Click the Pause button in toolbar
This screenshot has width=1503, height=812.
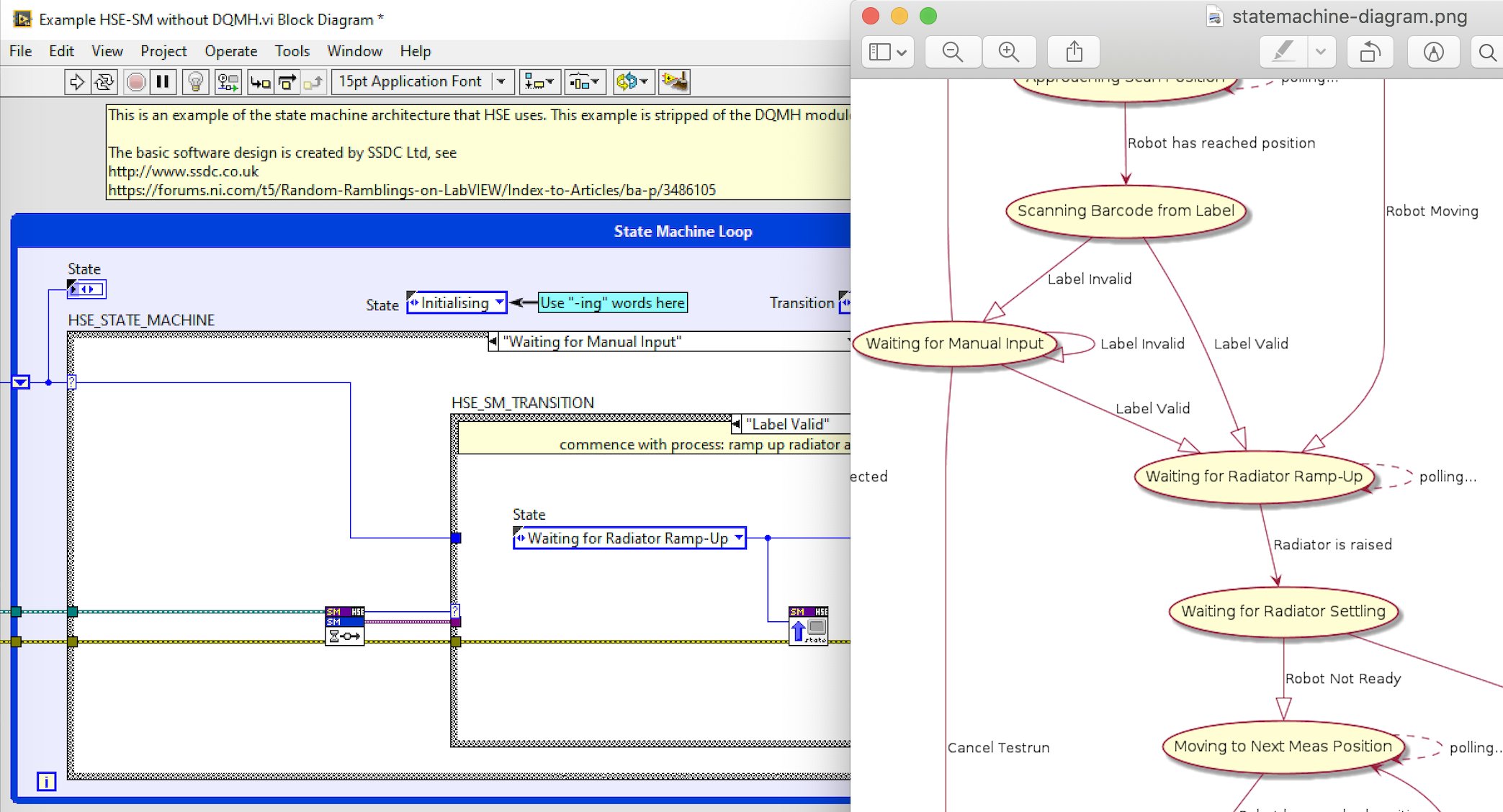pos(163,82)
